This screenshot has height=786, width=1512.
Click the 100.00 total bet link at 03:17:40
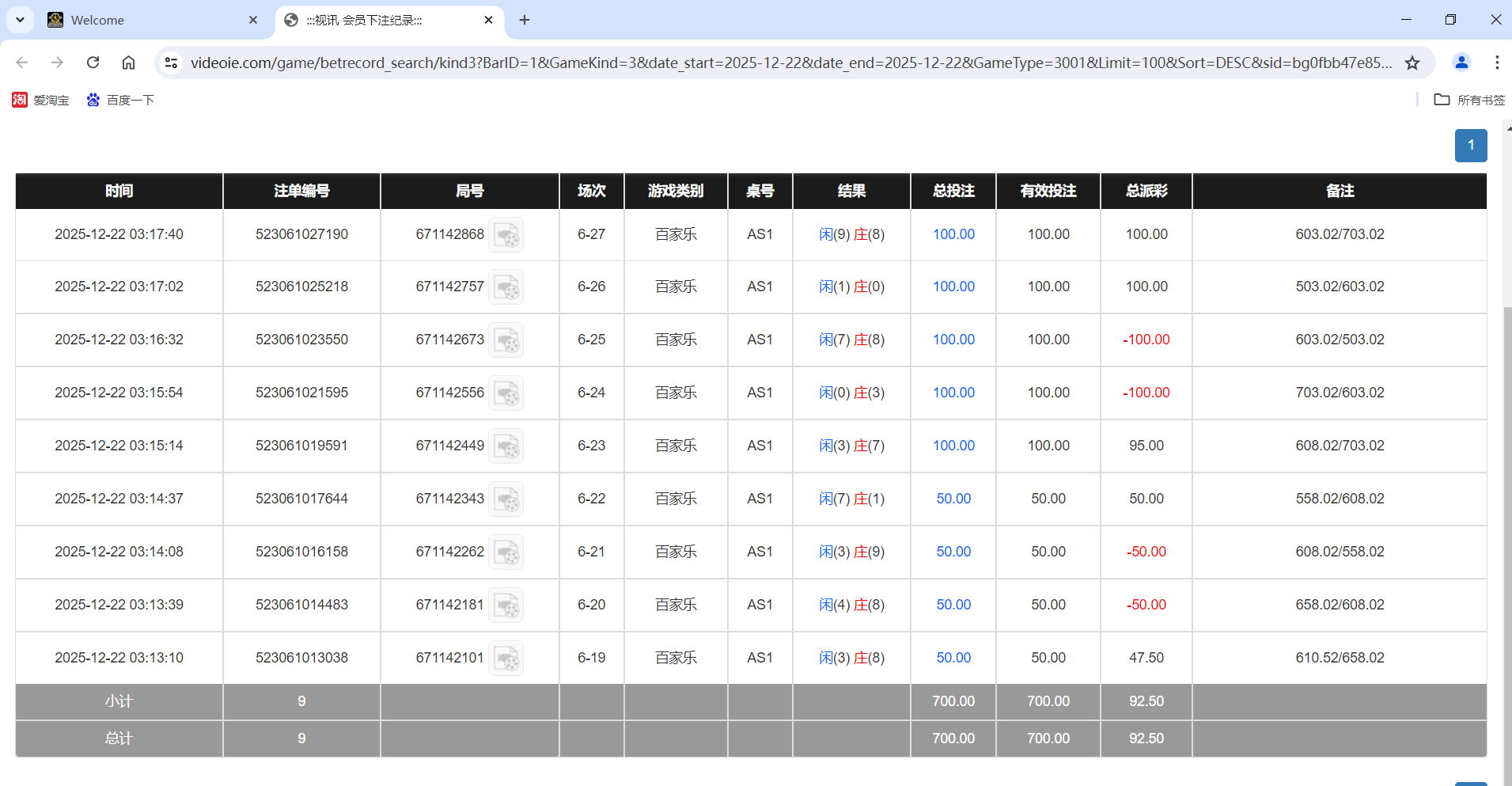pyautogui.click(x=953, y=234)
